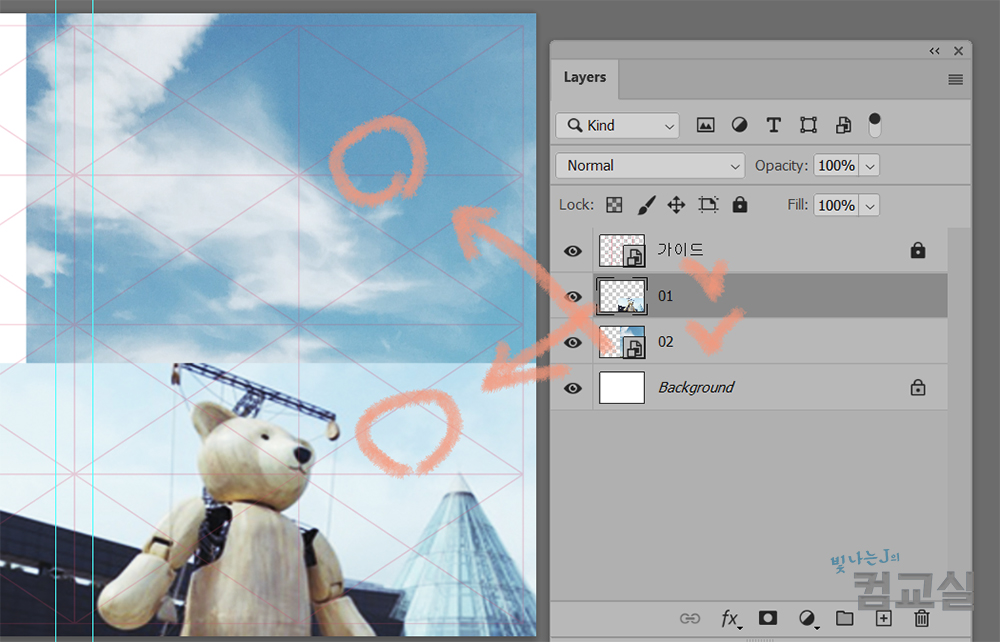The height and width of the screenshot is (642, 1000).
Task: Click the Opacity 100% value field
Action: click(x=836, y=166)
